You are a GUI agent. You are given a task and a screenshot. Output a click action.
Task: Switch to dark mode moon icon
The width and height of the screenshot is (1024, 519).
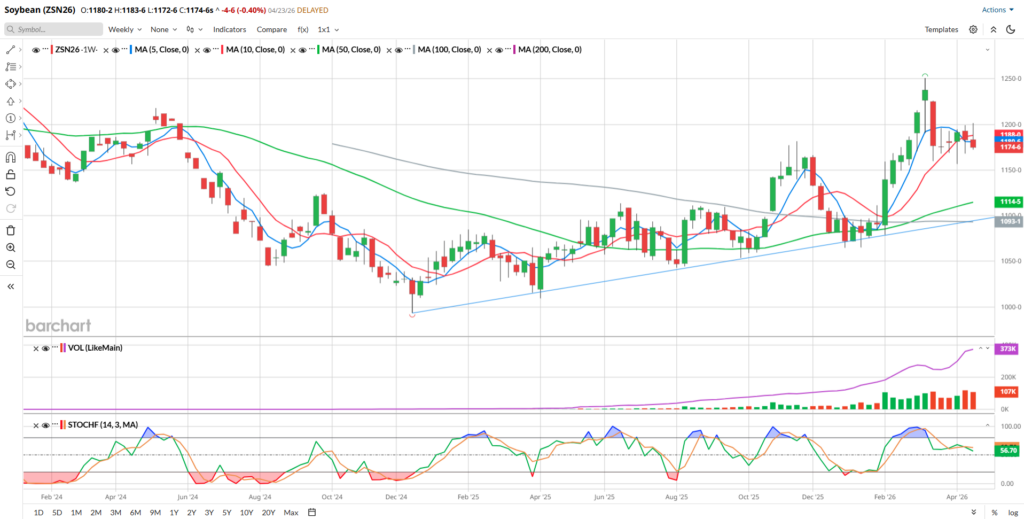1010,29
